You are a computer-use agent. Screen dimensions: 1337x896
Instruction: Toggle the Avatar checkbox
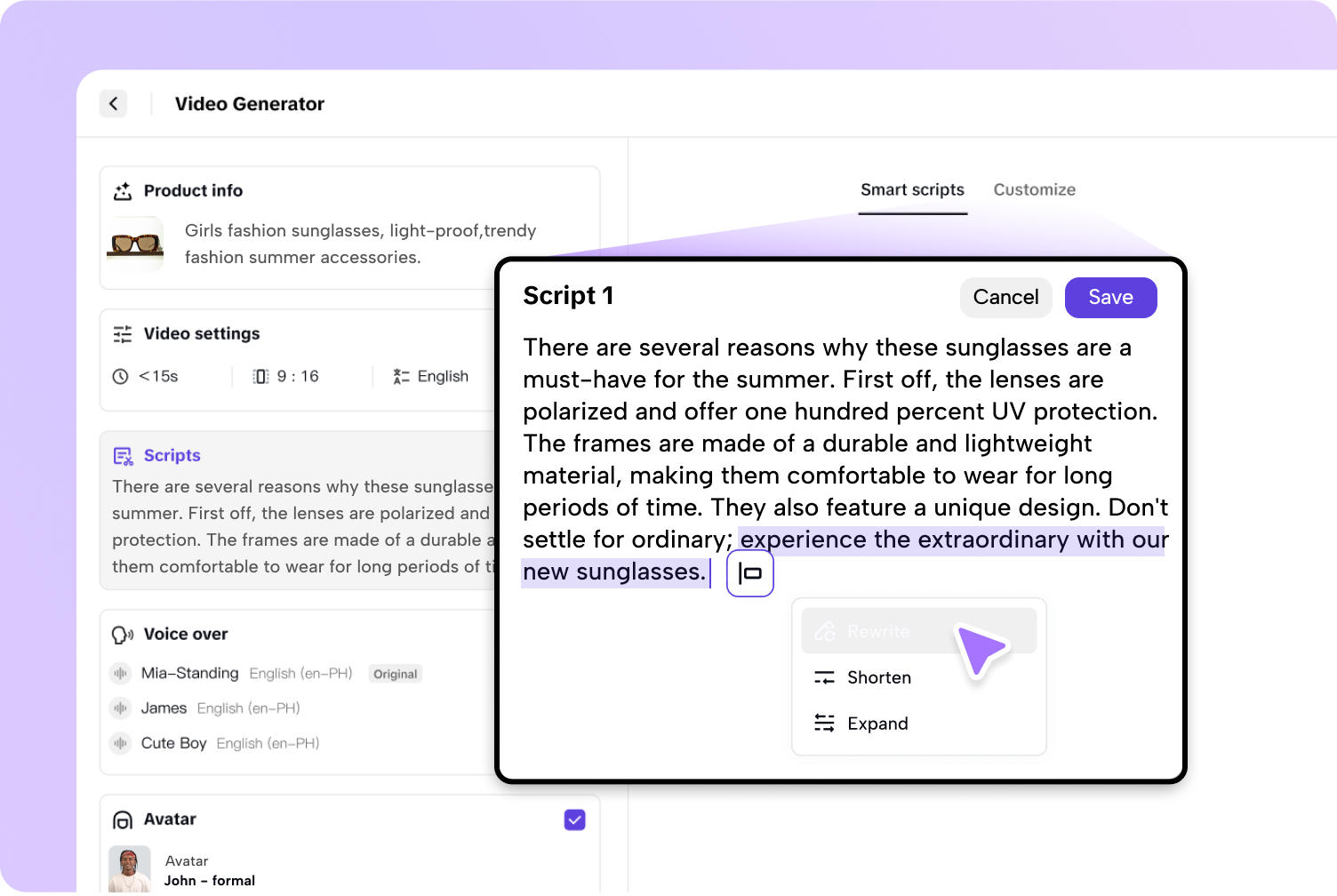(x=575, y=820)
